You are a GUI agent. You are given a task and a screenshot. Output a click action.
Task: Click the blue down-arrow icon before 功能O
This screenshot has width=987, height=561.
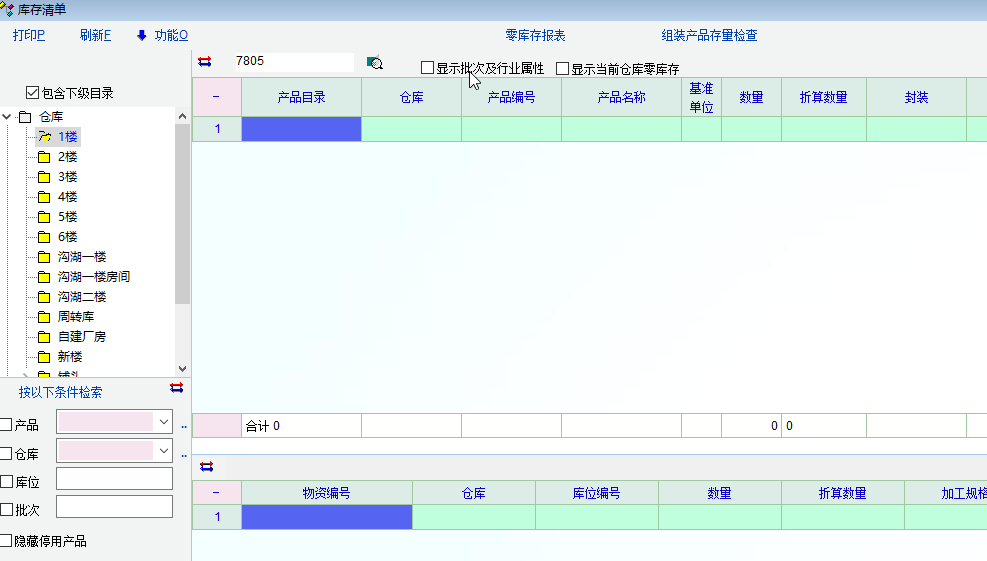coord(142,35)
